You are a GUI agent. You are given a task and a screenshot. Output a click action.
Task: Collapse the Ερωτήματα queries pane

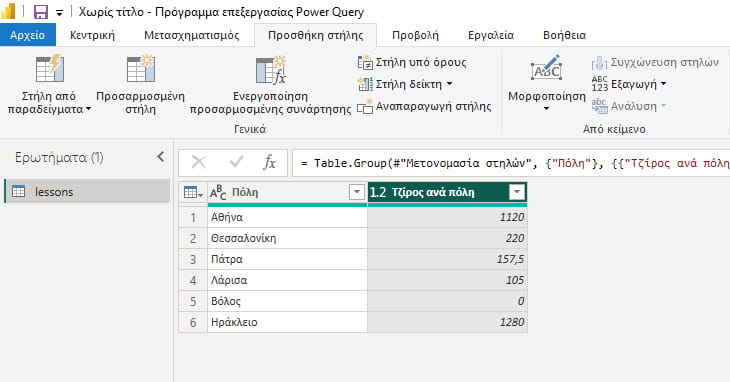pos(161,157)
